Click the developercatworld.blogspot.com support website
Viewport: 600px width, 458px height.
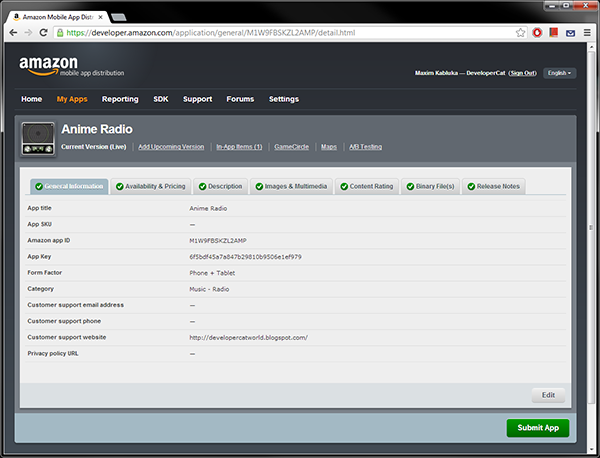coord(248,337)
